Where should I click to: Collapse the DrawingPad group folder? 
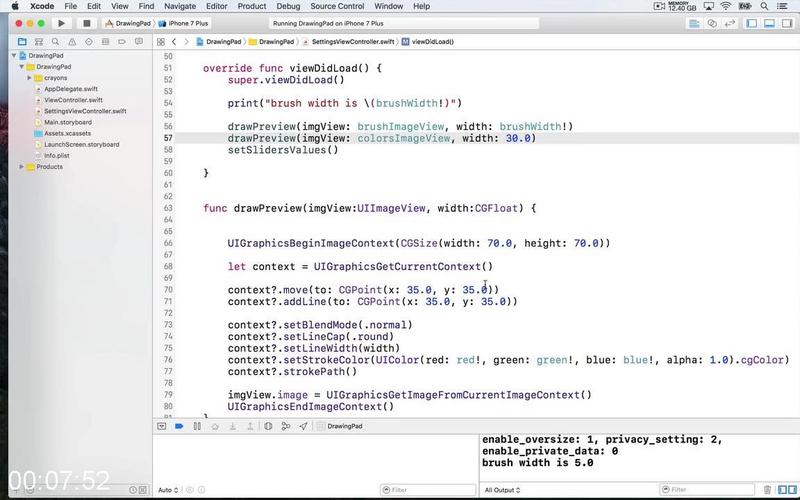tap(22, 67)
